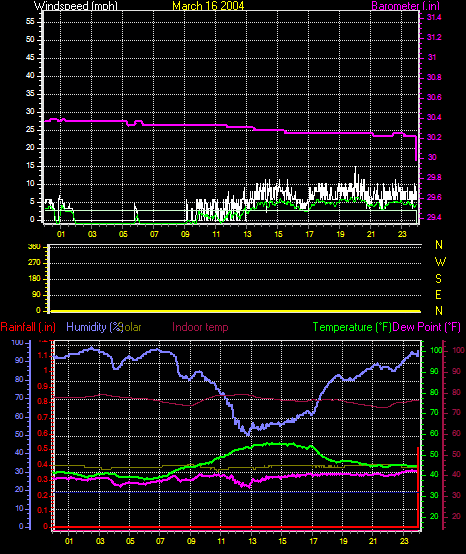Select the Humidity (%) legend label
The width and height of the screenshot is (466, 554).
click(x=94, y=327)
